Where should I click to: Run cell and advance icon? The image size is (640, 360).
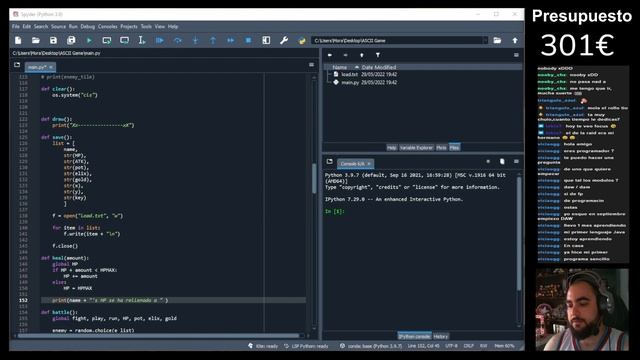124,40
